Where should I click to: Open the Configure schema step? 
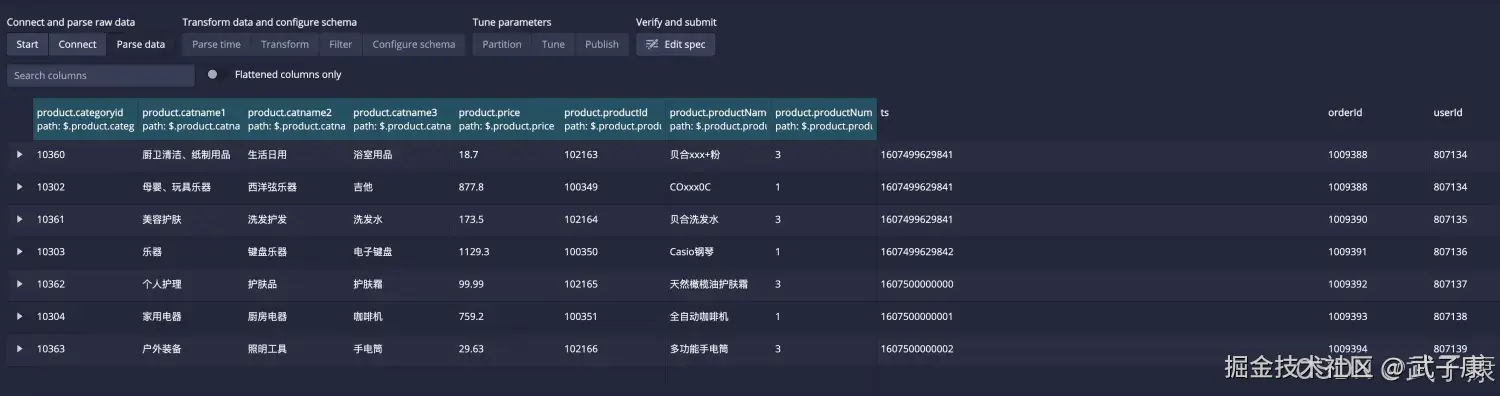point(414,44)
